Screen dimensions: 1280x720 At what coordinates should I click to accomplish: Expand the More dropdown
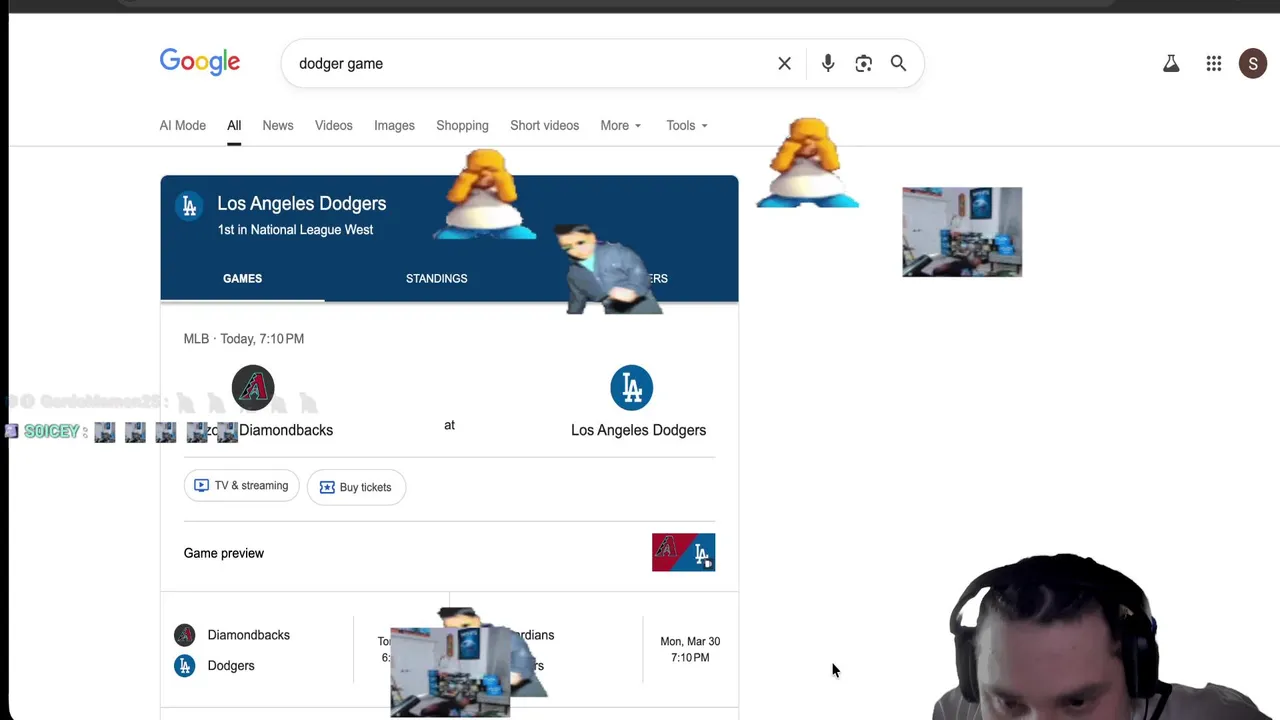tap(621, 125)
